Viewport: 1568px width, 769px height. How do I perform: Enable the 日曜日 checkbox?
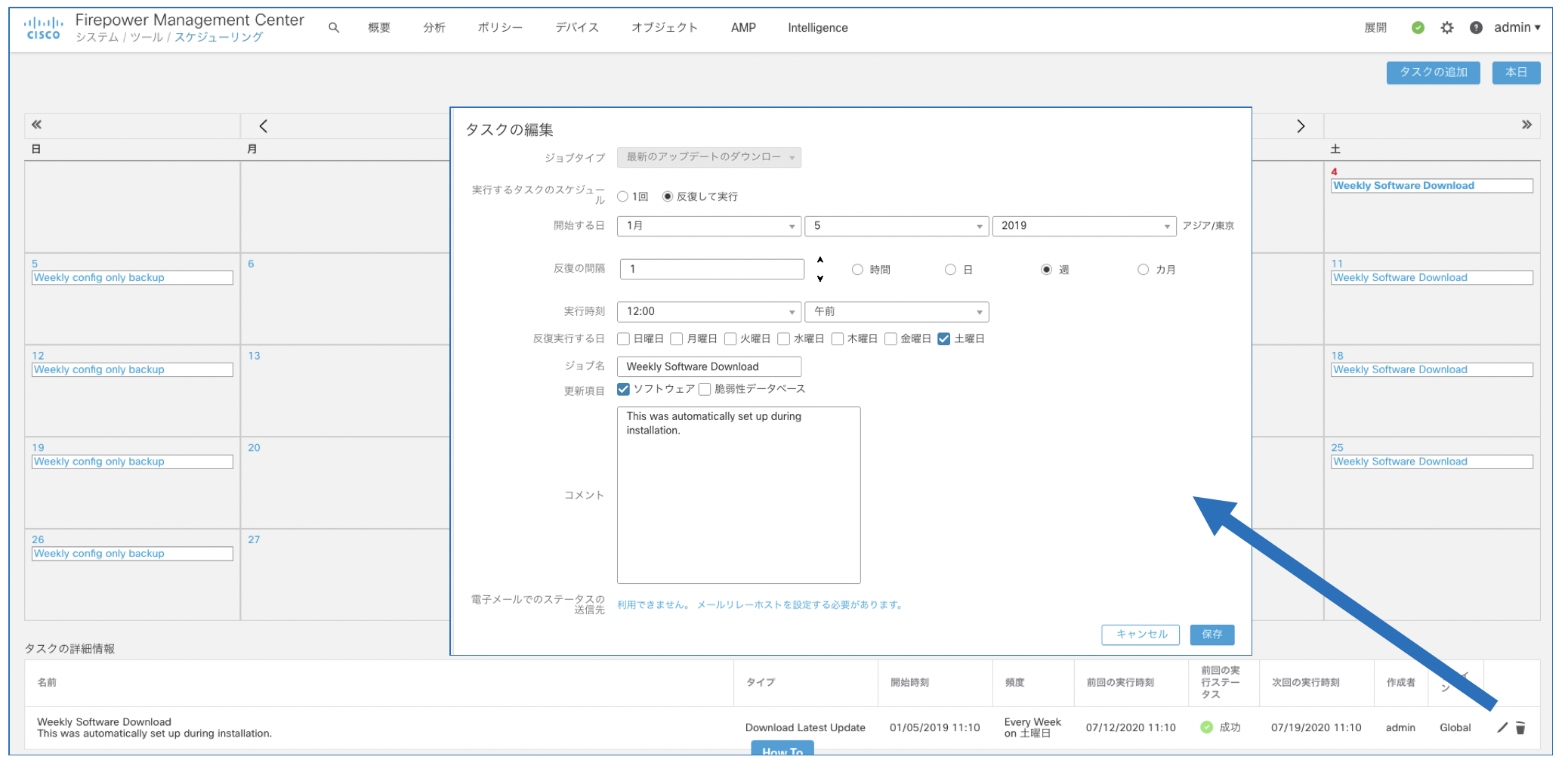pyautogui.click(x=623, y=339)
